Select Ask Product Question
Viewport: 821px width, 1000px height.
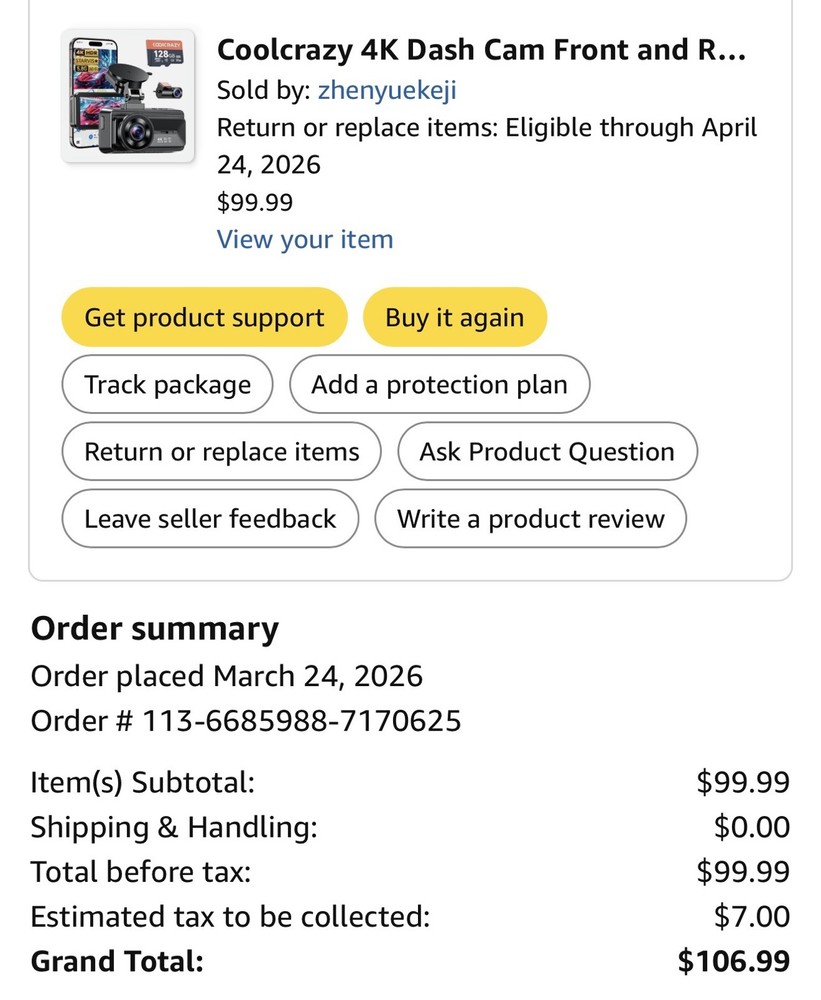click(x=547, y=451)
